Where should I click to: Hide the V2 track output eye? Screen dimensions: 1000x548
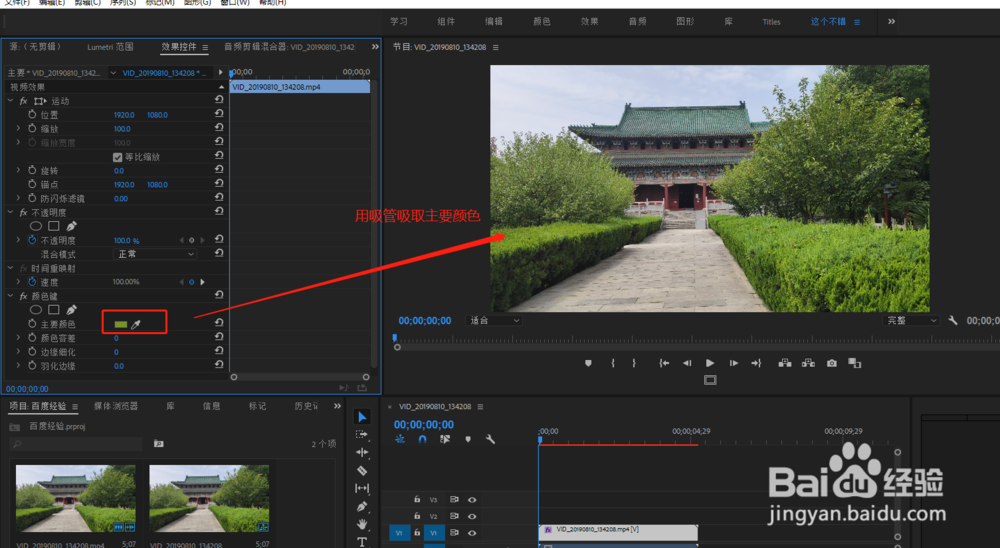[x=472, y=516]
